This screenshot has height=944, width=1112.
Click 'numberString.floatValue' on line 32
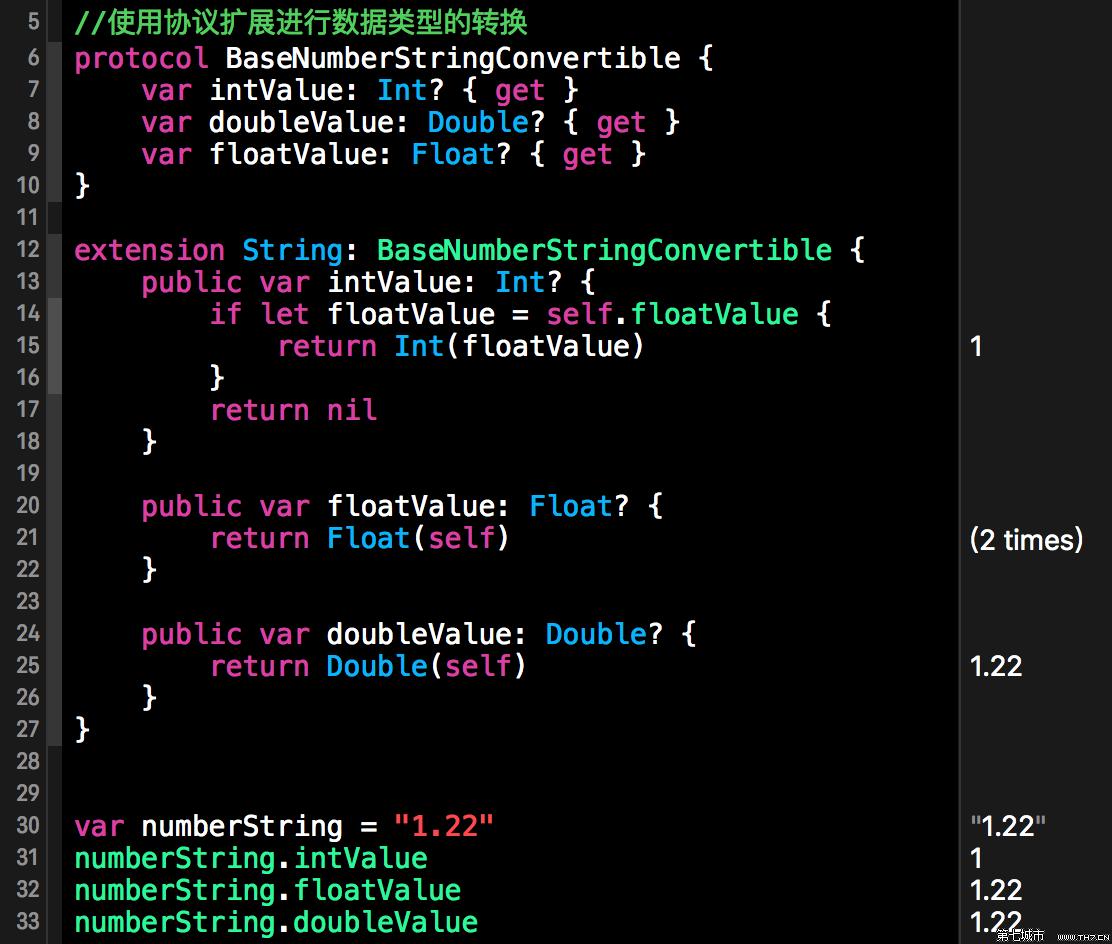pyautogui.click(x=268, y=890)
